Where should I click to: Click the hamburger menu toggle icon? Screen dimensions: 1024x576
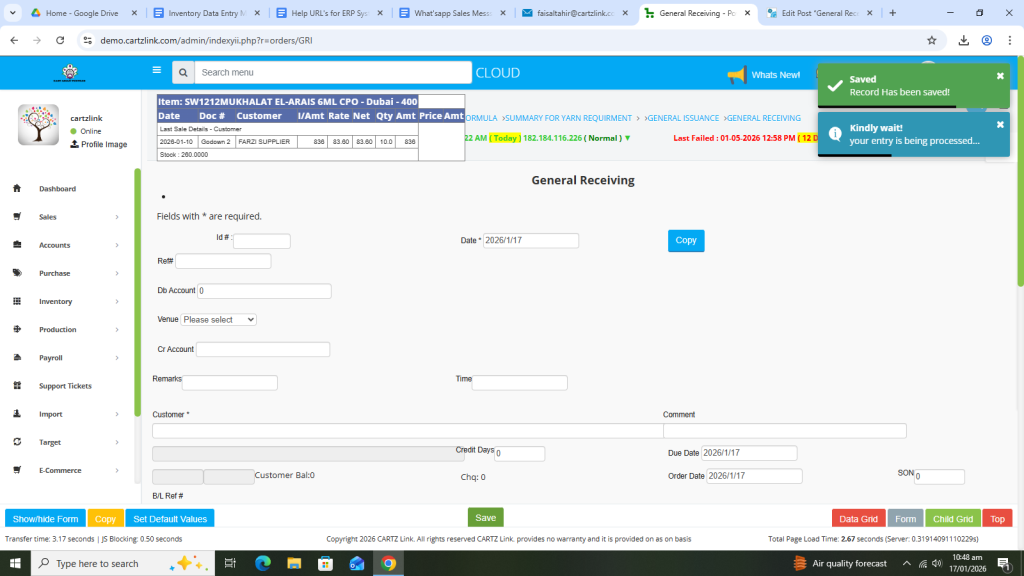point(156,71)
